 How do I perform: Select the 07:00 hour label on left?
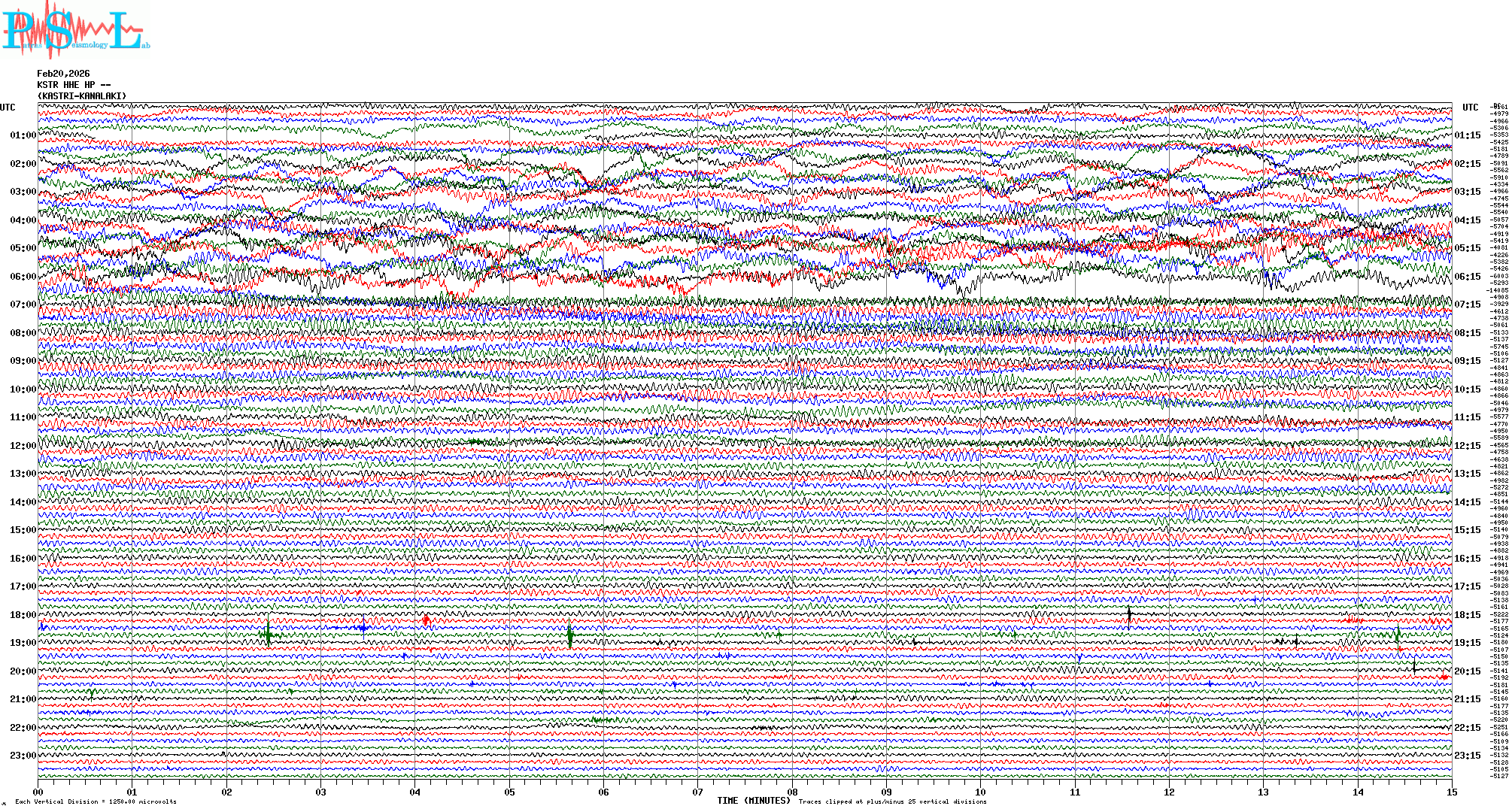tap(23, 304)
